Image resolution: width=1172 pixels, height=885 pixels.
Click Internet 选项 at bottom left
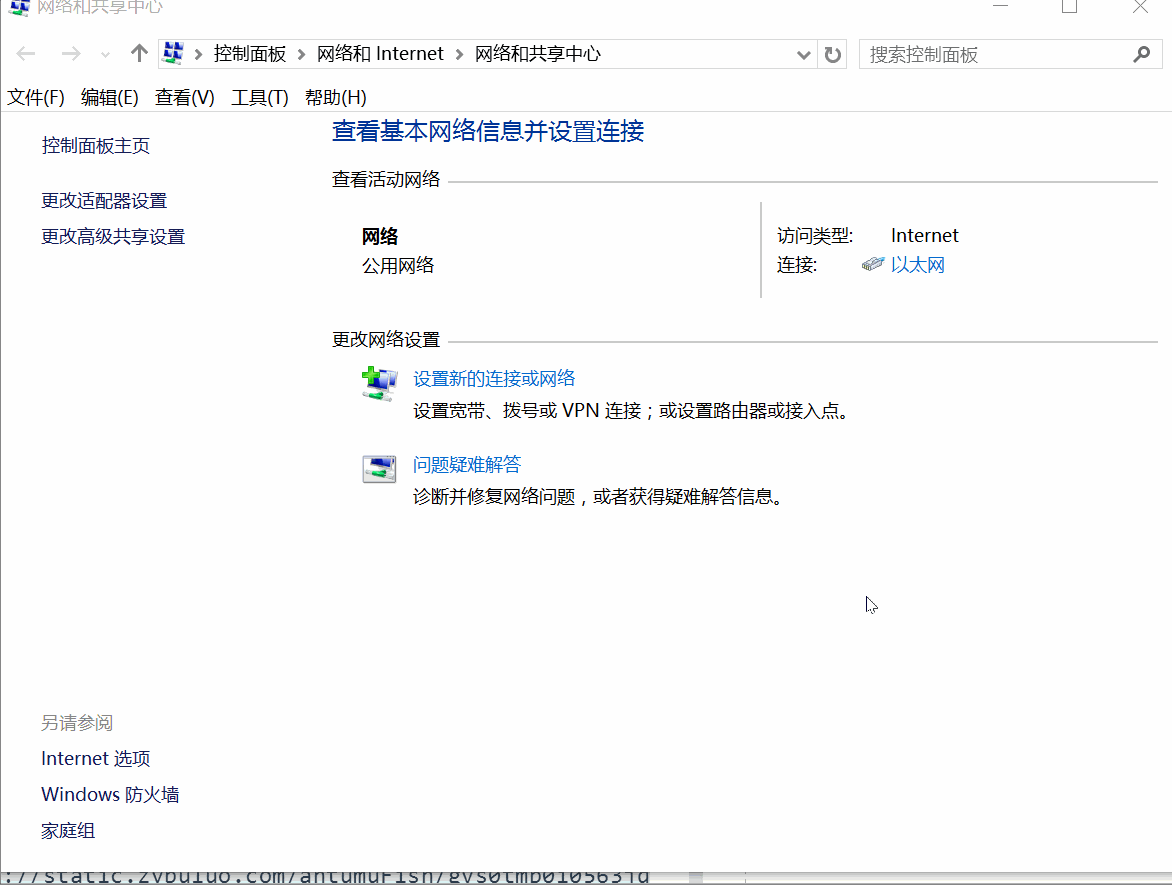[95, 758]
